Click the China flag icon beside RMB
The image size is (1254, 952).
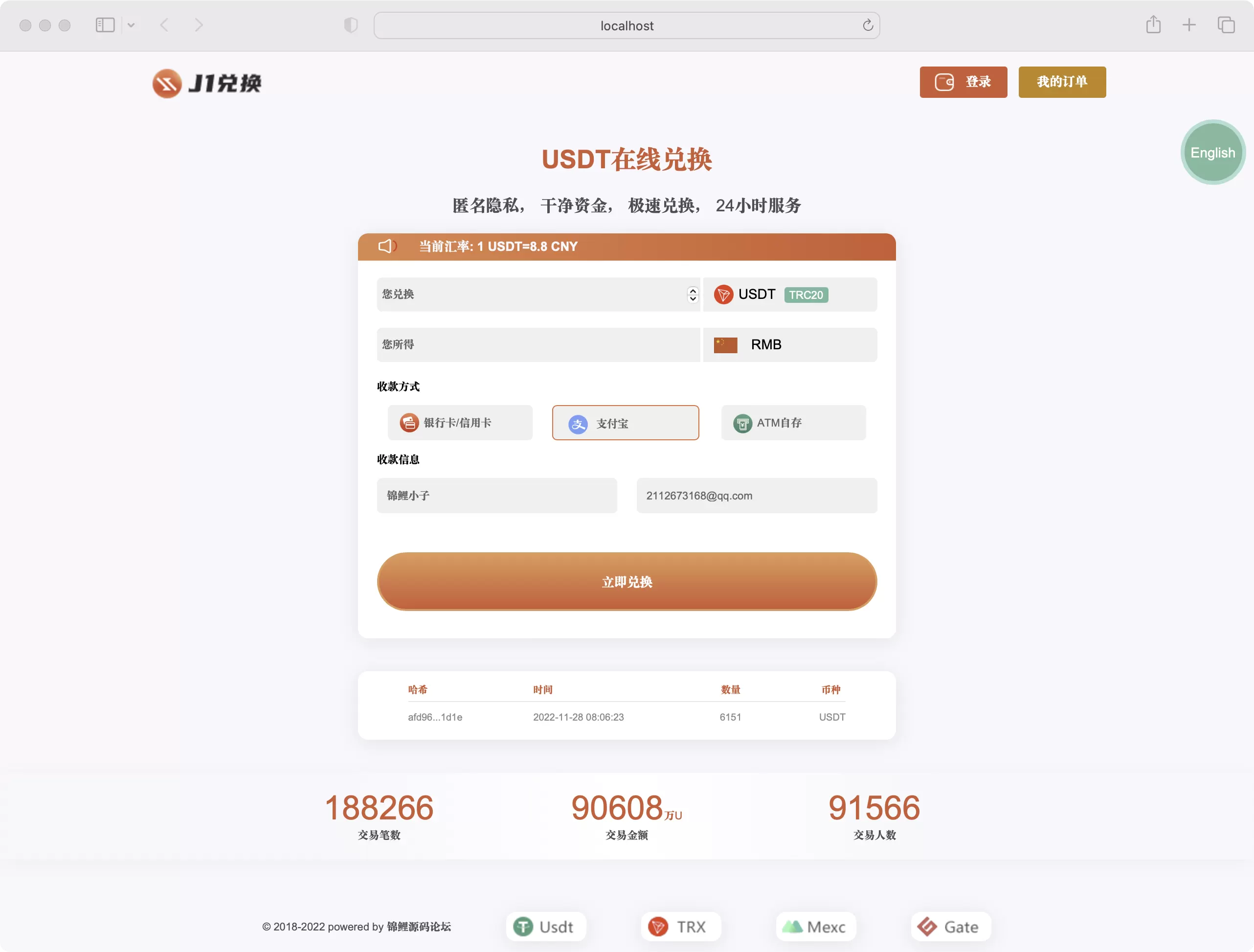tap(725, 345)
